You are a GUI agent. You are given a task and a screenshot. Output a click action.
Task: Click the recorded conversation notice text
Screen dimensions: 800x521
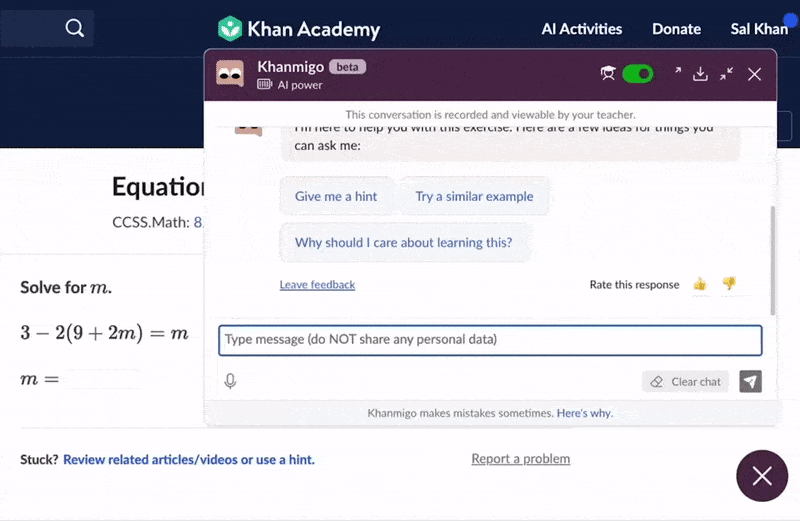[x=490, y=114]
